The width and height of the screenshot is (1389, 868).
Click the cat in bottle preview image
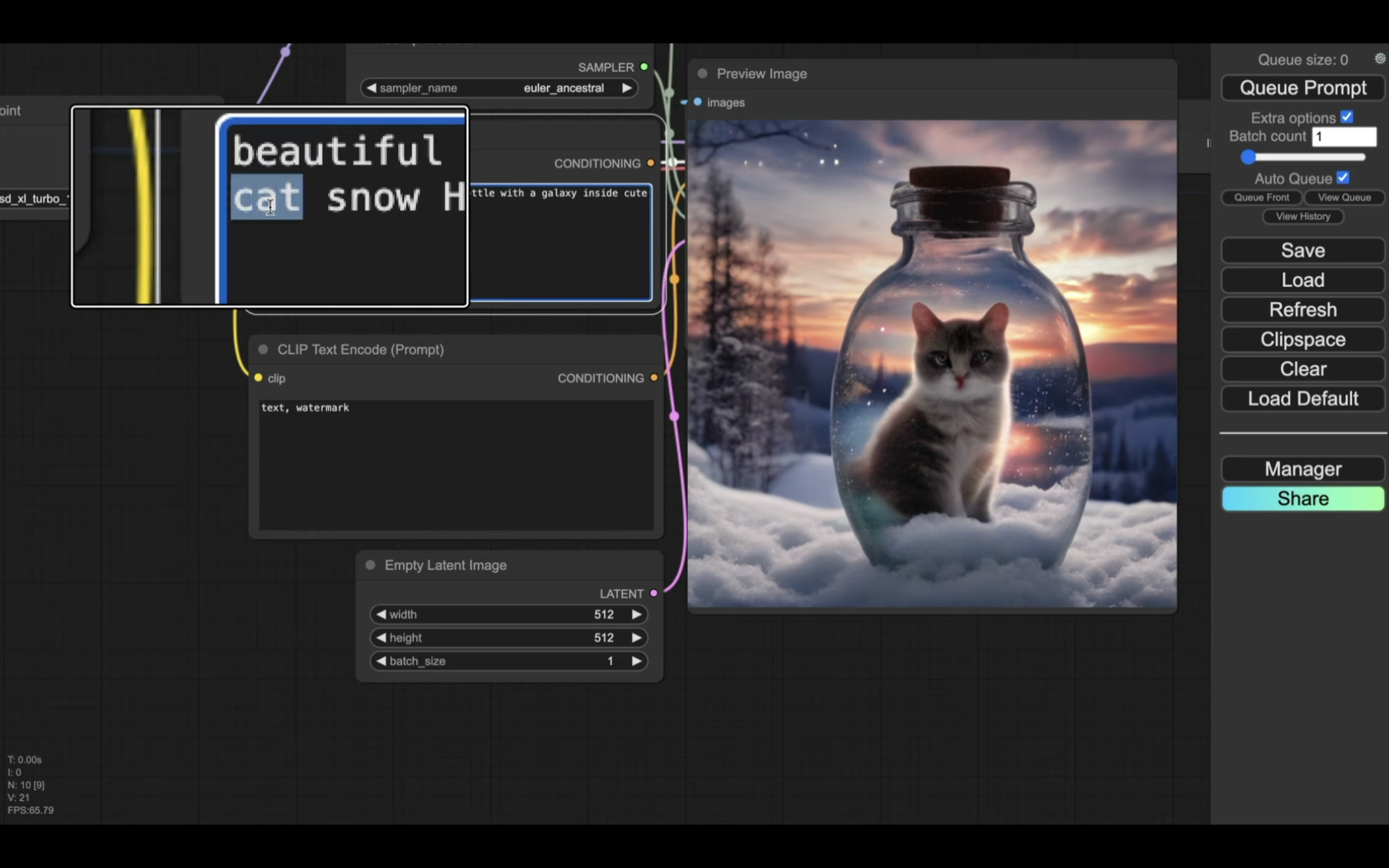[932, 364]
